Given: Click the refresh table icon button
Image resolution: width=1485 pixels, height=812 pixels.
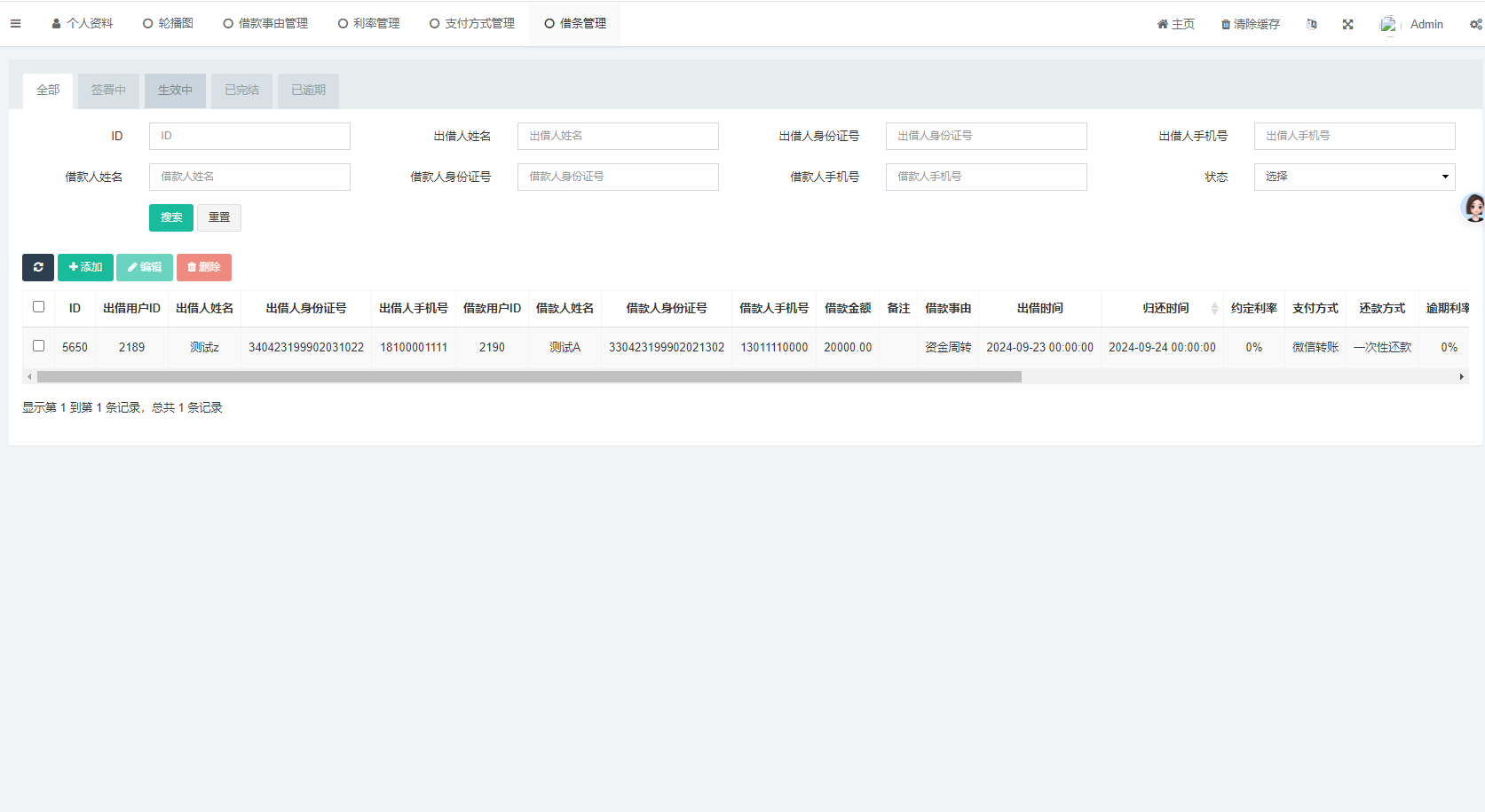Looking at the screenshot, I should [38, 267].
